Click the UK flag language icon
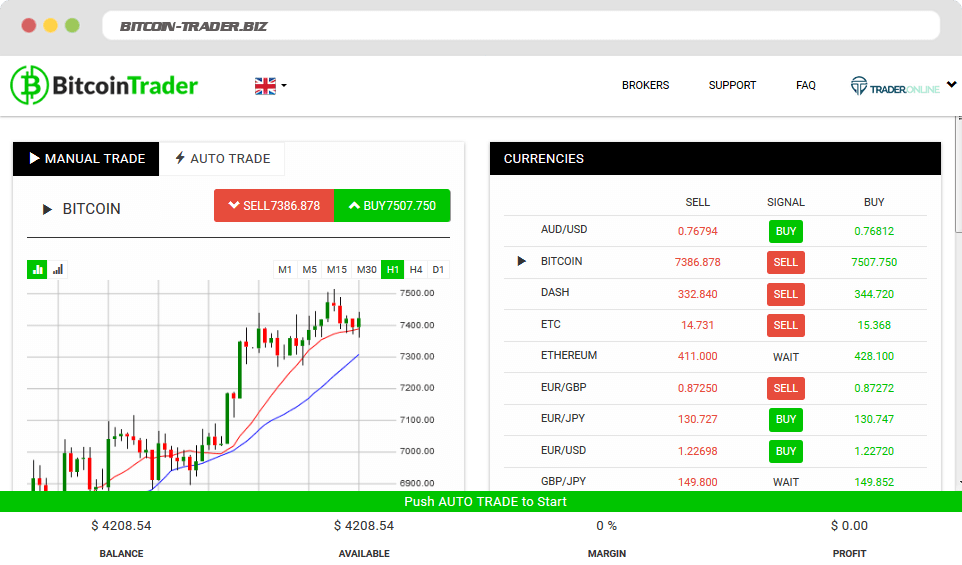The image size is (962, 565). 265,86
